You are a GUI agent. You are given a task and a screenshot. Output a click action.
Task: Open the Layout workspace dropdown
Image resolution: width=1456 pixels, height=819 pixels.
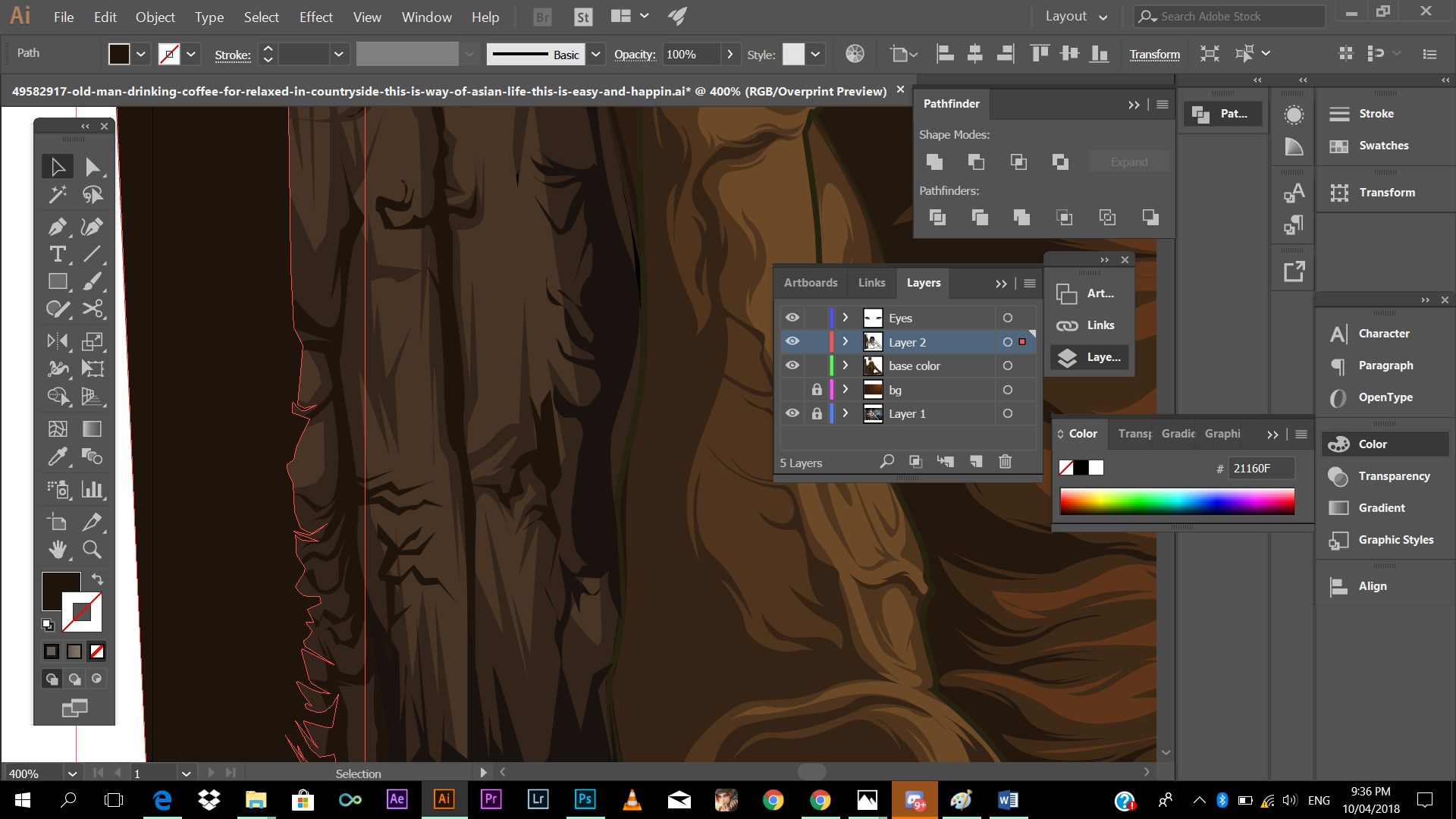click(1076, 17)
